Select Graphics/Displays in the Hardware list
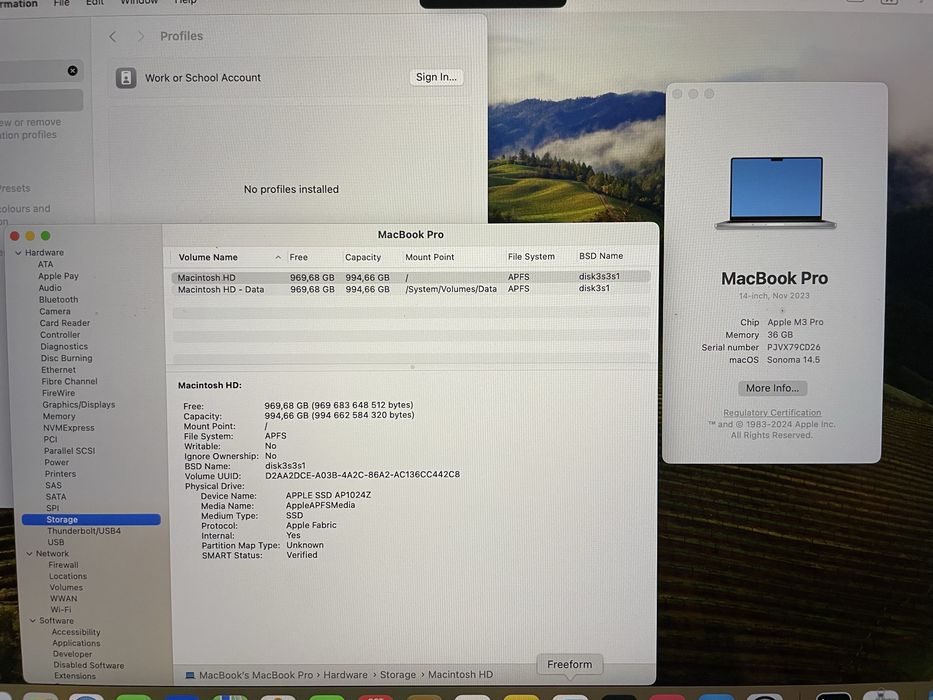This screenshot has height=700, width=933. click(79, 405)
